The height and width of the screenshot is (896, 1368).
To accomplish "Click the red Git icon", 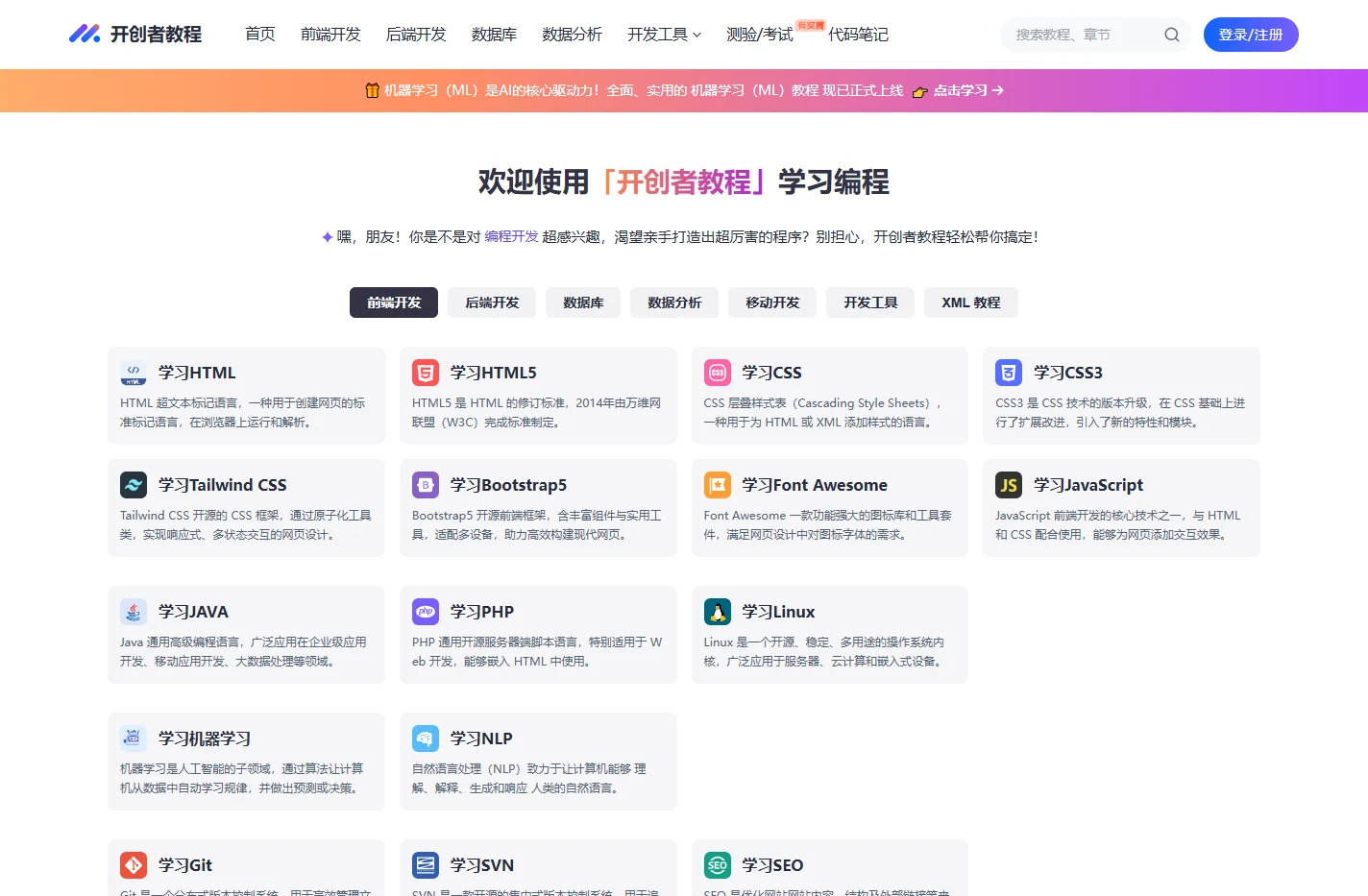I will tap(134, 865).
